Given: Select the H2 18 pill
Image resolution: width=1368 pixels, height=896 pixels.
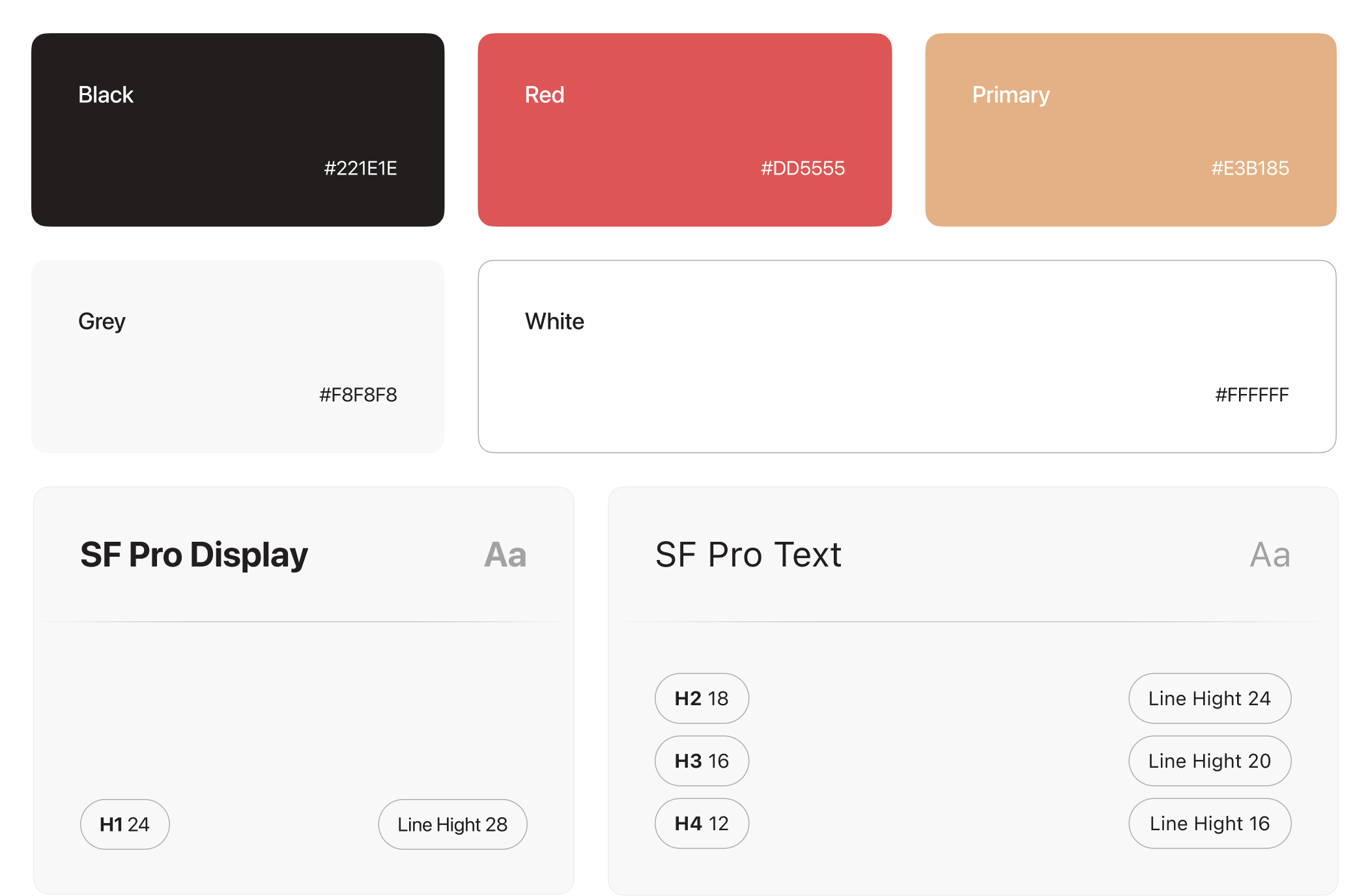Looking at the screenshot, I should pyautogui.click(x=702, y=698).
